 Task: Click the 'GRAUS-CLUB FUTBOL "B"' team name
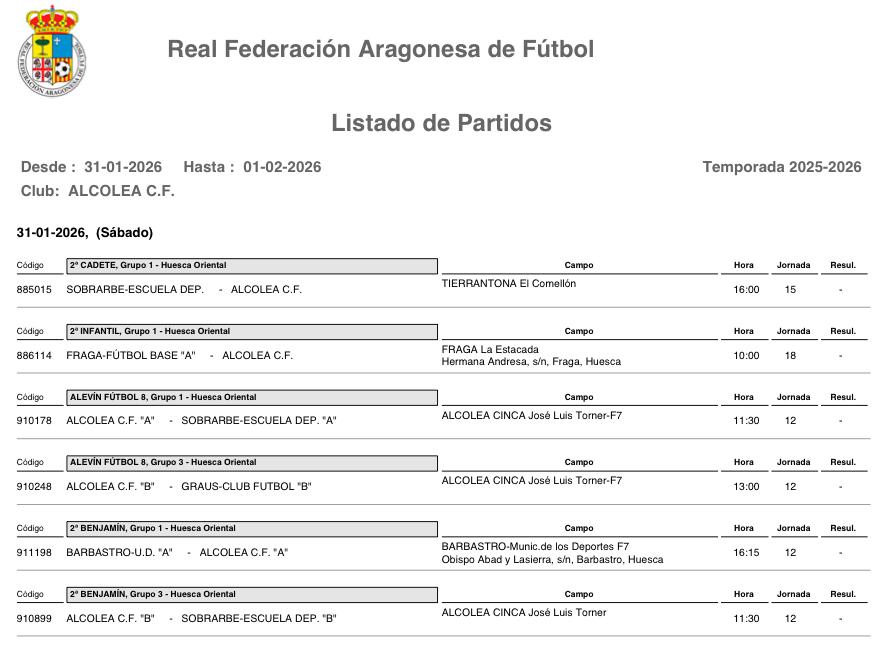[246, 487]
